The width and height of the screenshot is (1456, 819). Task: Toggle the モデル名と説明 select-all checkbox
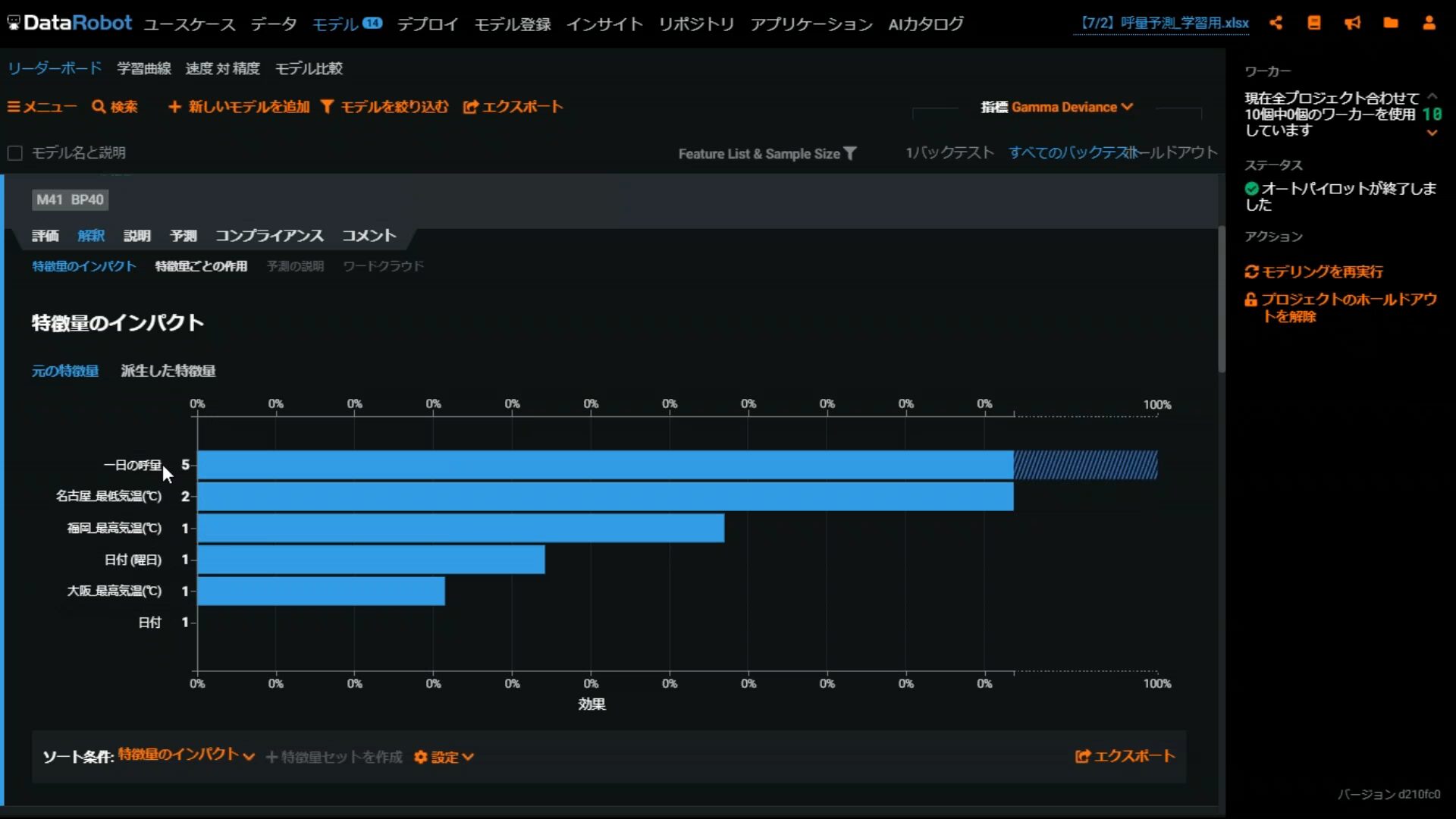click(x=14, y=153)
